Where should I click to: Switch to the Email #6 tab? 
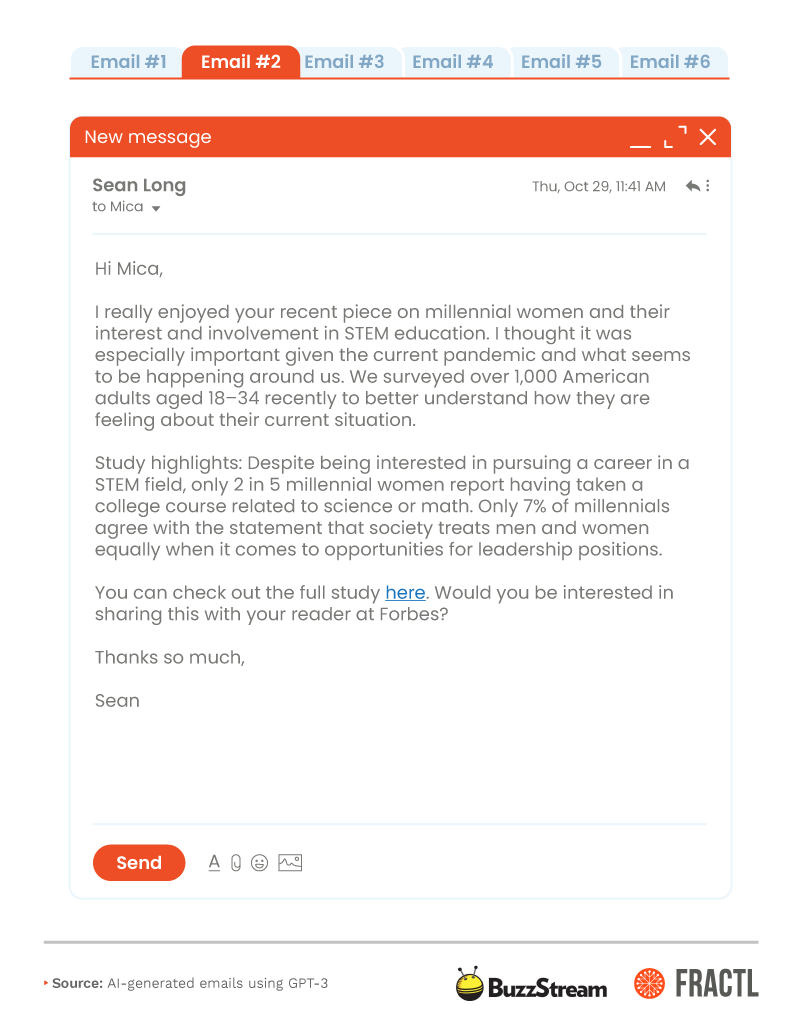coord(670,62)
